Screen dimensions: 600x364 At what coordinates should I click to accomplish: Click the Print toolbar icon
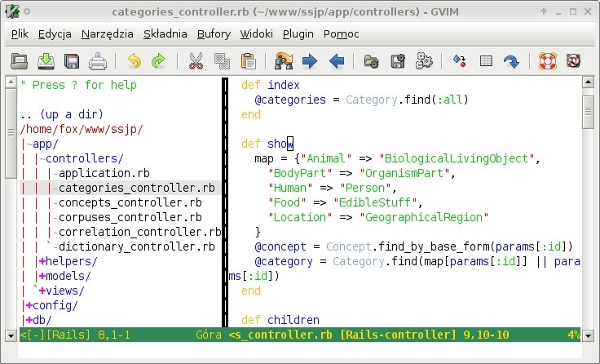click(x=98, y=61)
